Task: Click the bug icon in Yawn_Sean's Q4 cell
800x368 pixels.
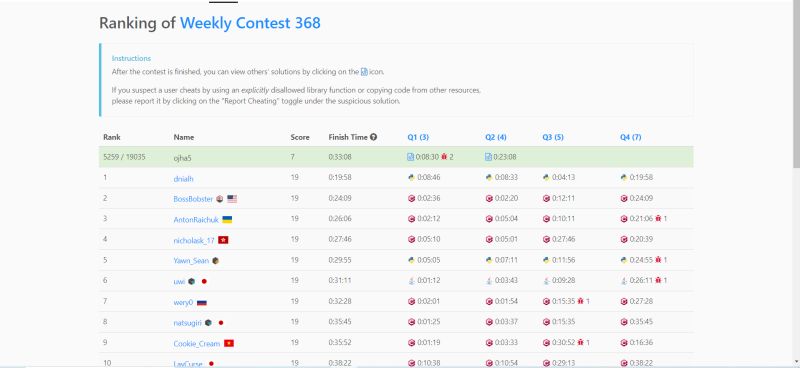Action: coord(658,260)
